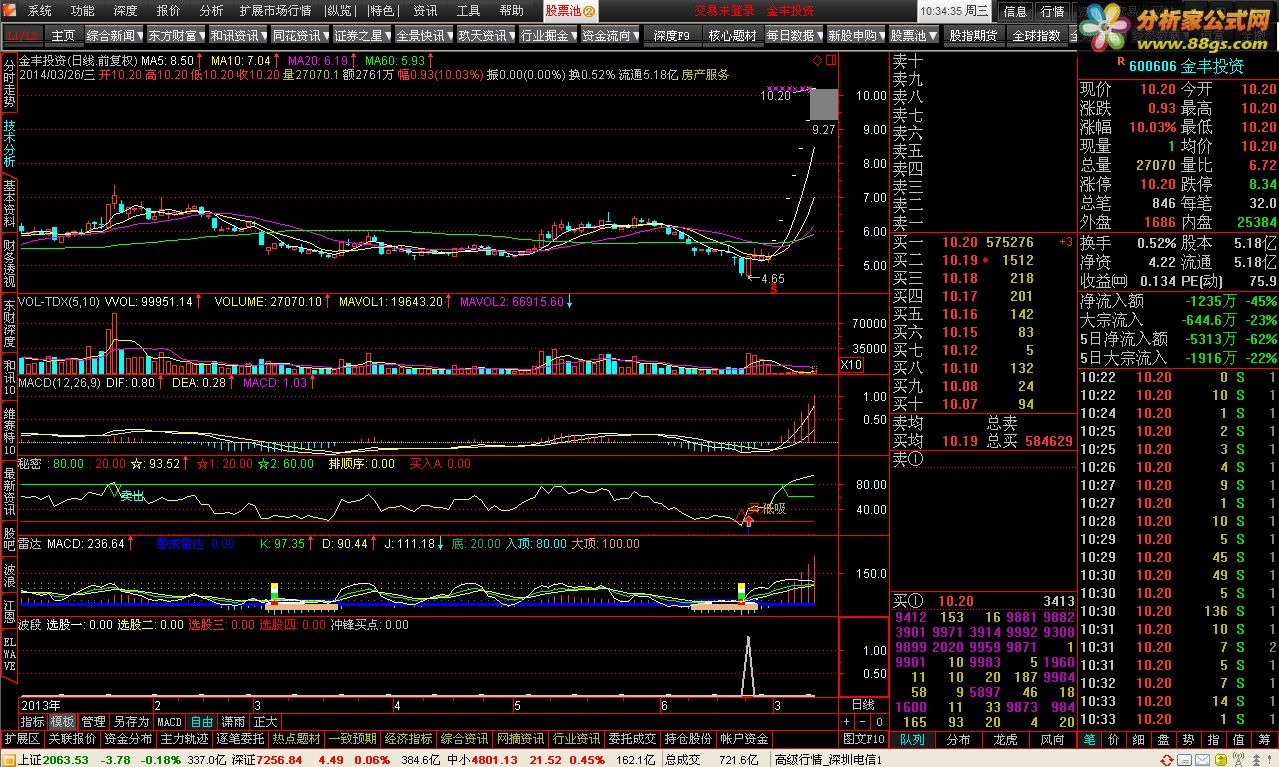The image size is (1279, 767).
Task: Expand the 每日数据 dropdown arrow
Action: [x=820, y=35]
